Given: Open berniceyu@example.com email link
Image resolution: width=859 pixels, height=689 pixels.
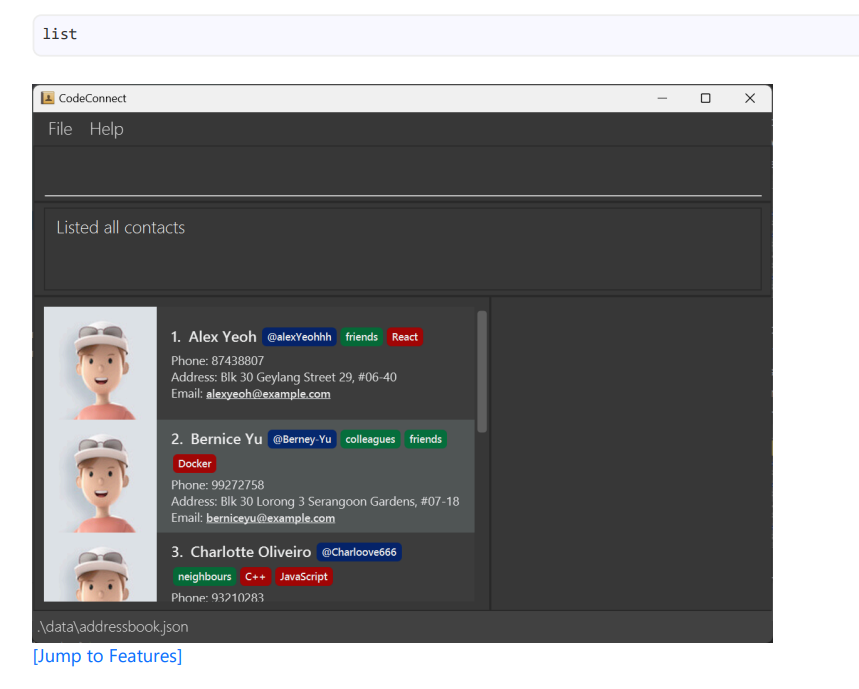Looking at the screenshot, I should point(271,518).
